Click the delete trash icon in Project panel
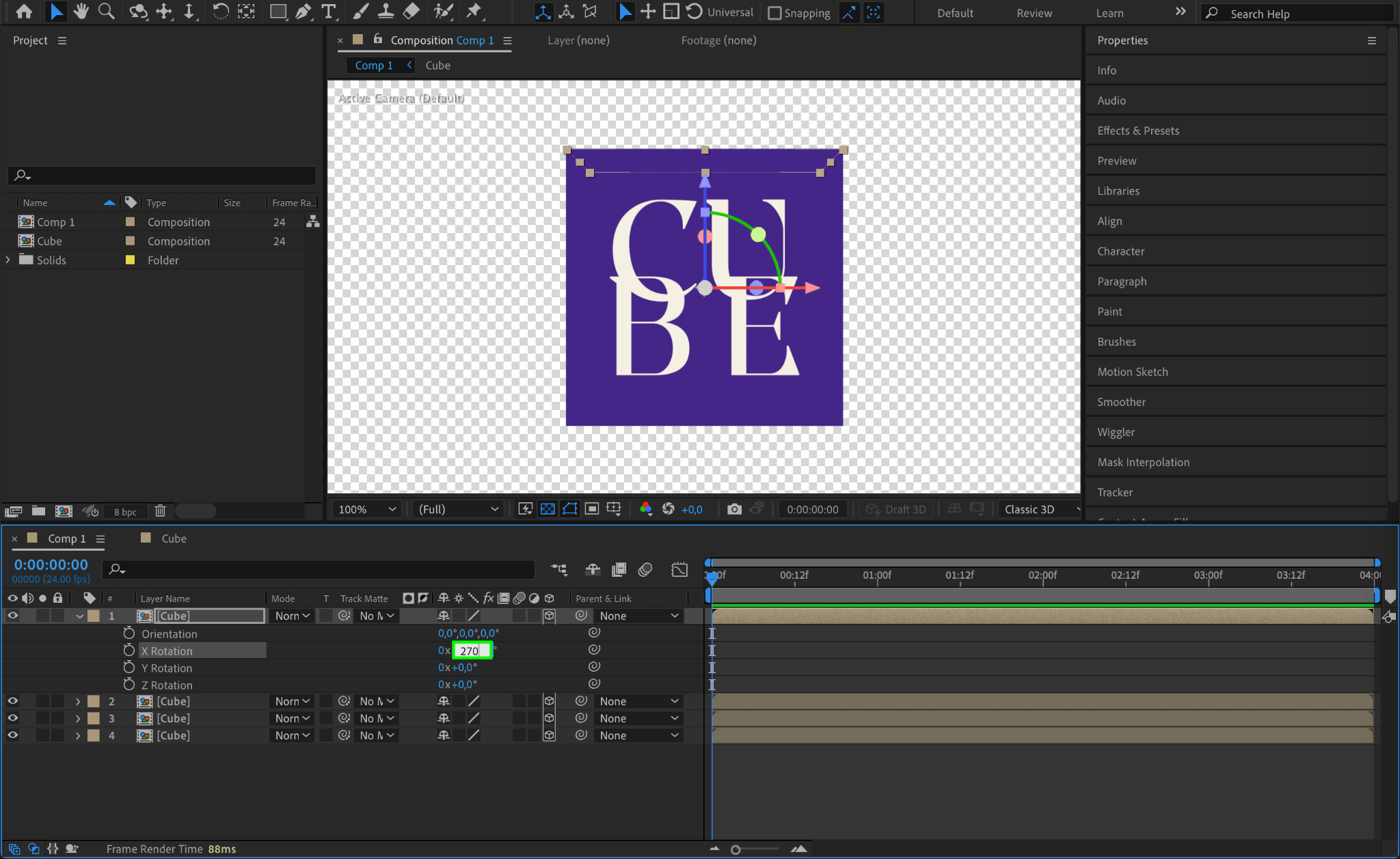 pos(160,511)
